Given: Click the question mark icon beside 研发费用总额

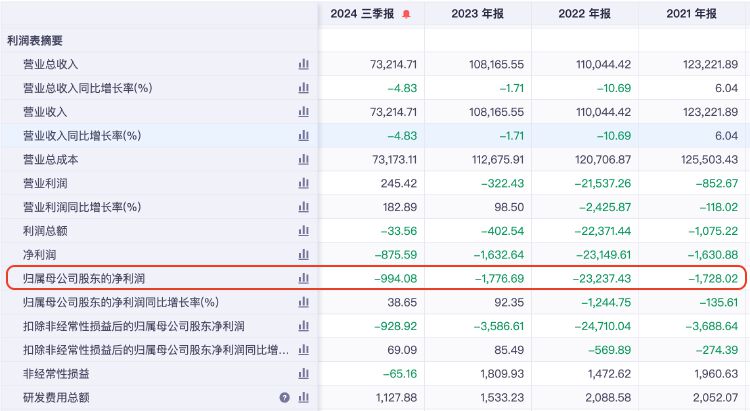Looking at the screenshot, I should click(284, 397).
